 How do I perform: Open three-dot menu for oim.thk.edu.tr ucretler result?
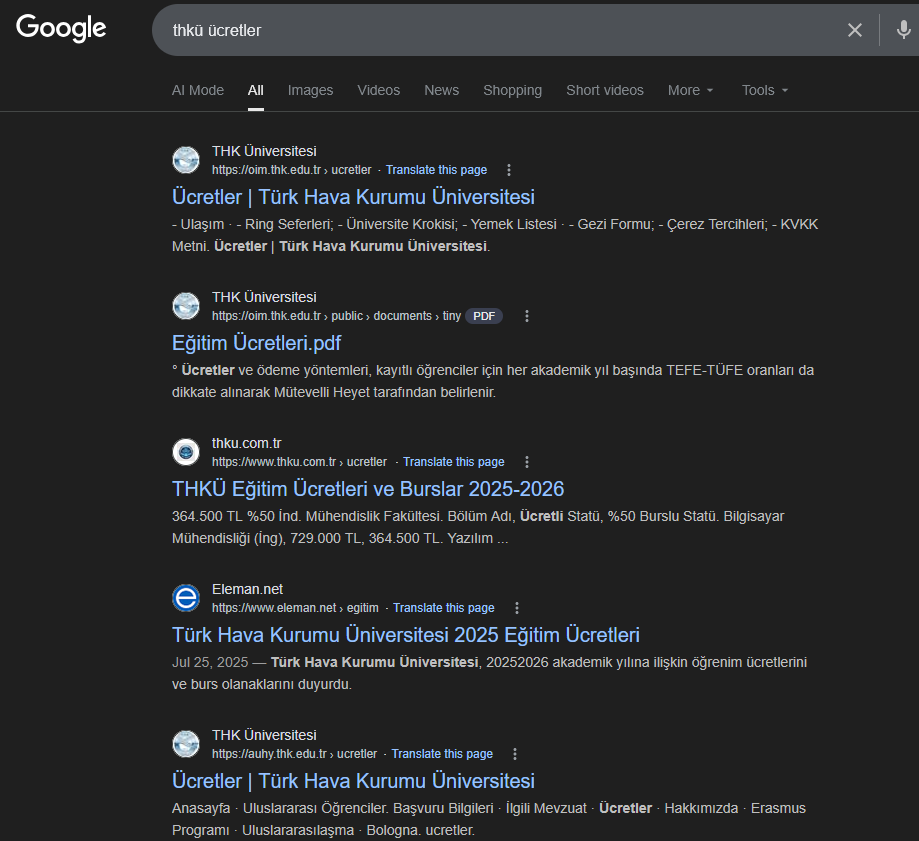pyautogui.click(x=509, y=170)
